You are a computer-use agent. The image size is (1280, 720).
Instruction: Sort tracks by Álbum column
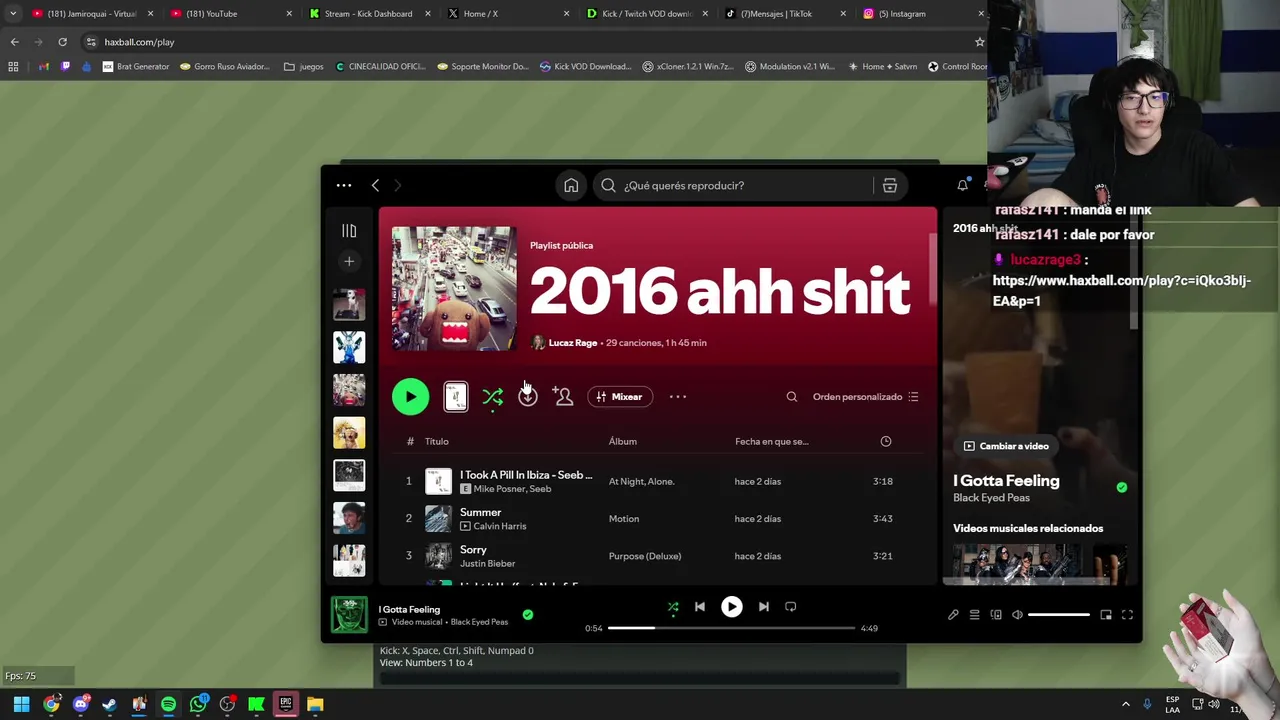pyautogui.click(x=622, y=441)
